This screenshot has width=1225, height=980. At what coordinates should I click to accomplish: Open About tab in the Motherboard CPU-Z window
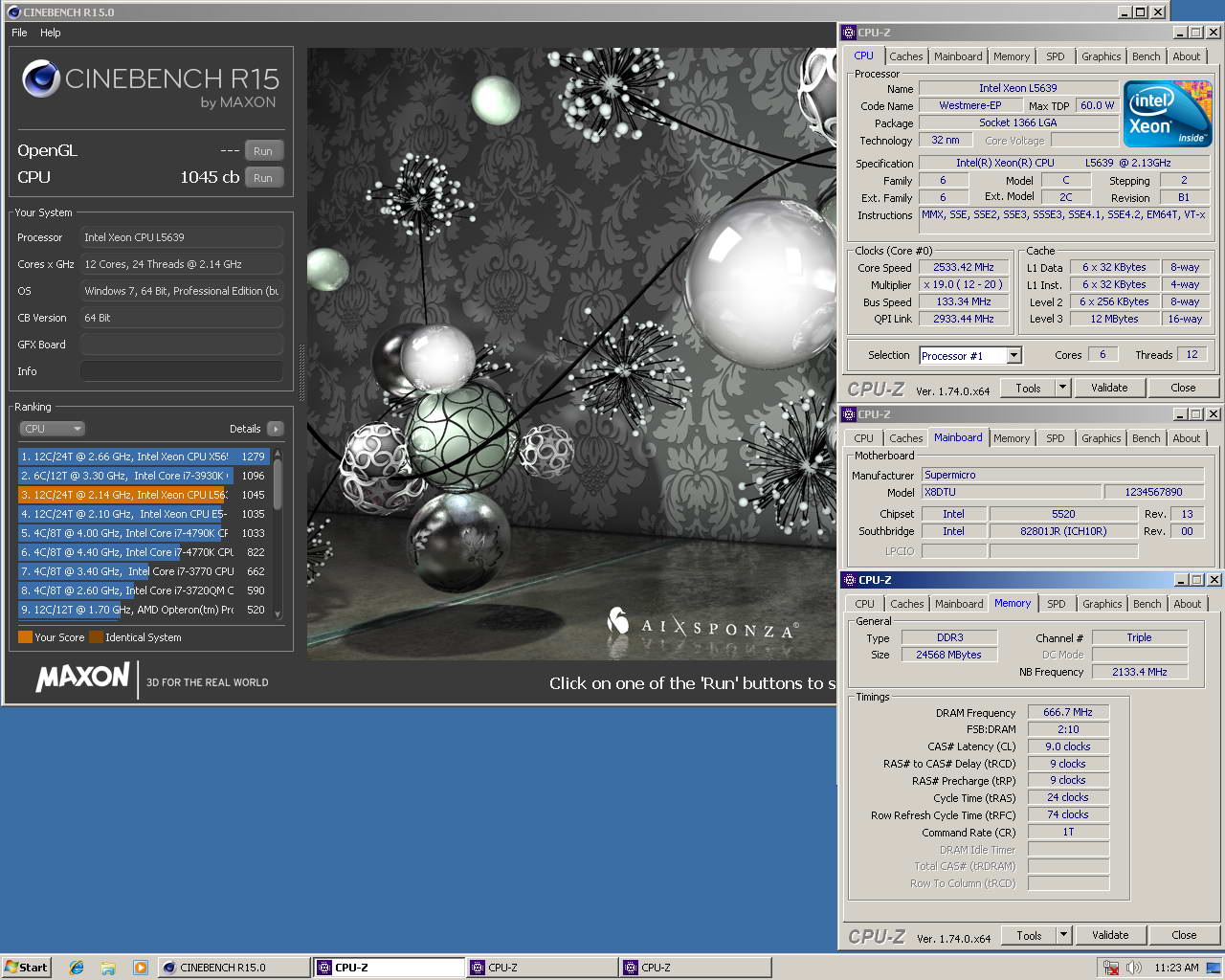[x=1187, y=438]
